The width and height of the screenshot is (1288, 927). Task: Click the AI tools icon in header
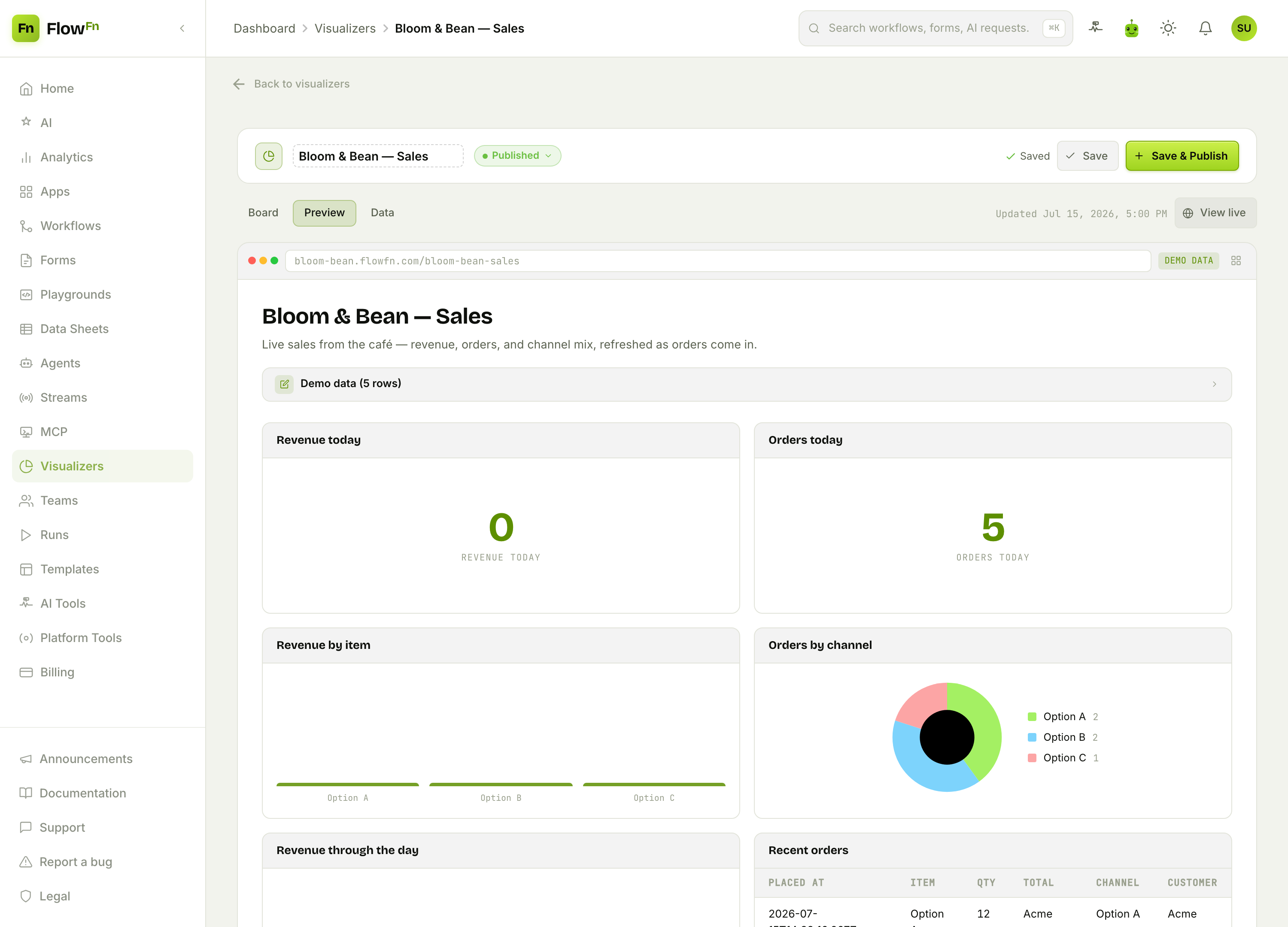pos(1096,28)
